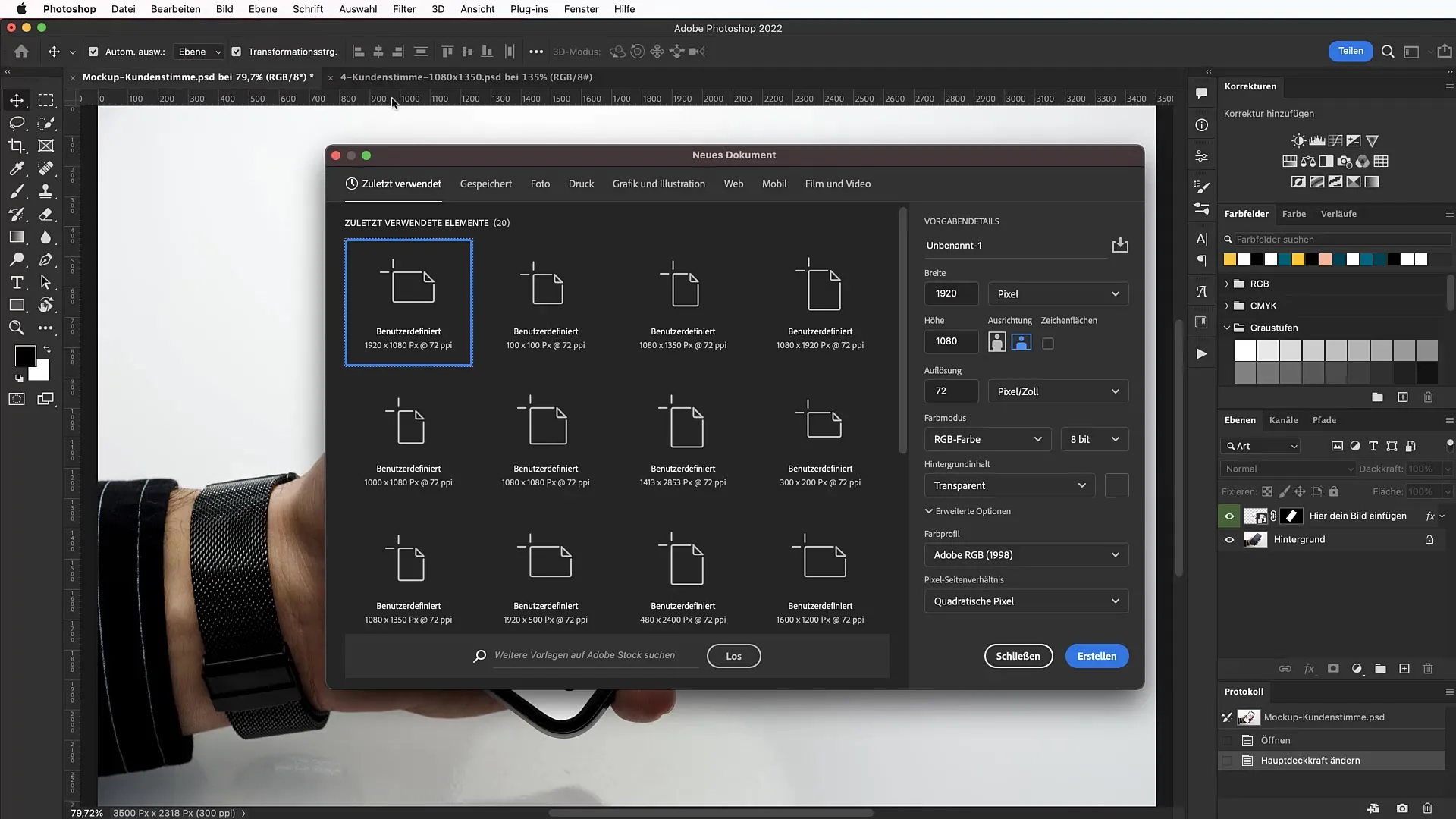1456x819 pixels.
Task: Toggle Autom. ausw. checkbox
Action: (x=93, y=52)
